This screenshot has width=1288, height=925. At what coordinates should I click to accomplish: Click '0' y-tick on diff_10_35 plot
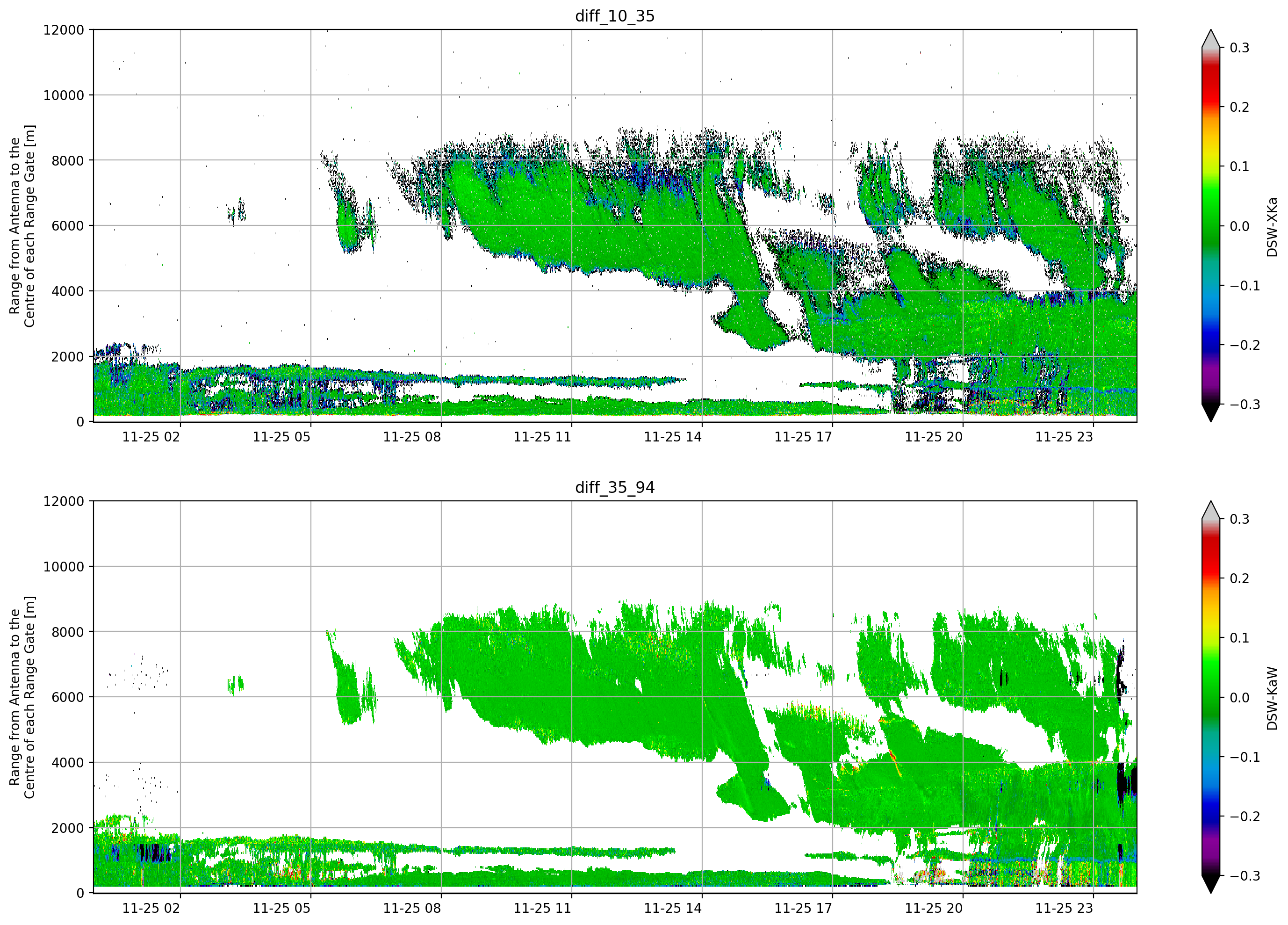pos(80,422)
